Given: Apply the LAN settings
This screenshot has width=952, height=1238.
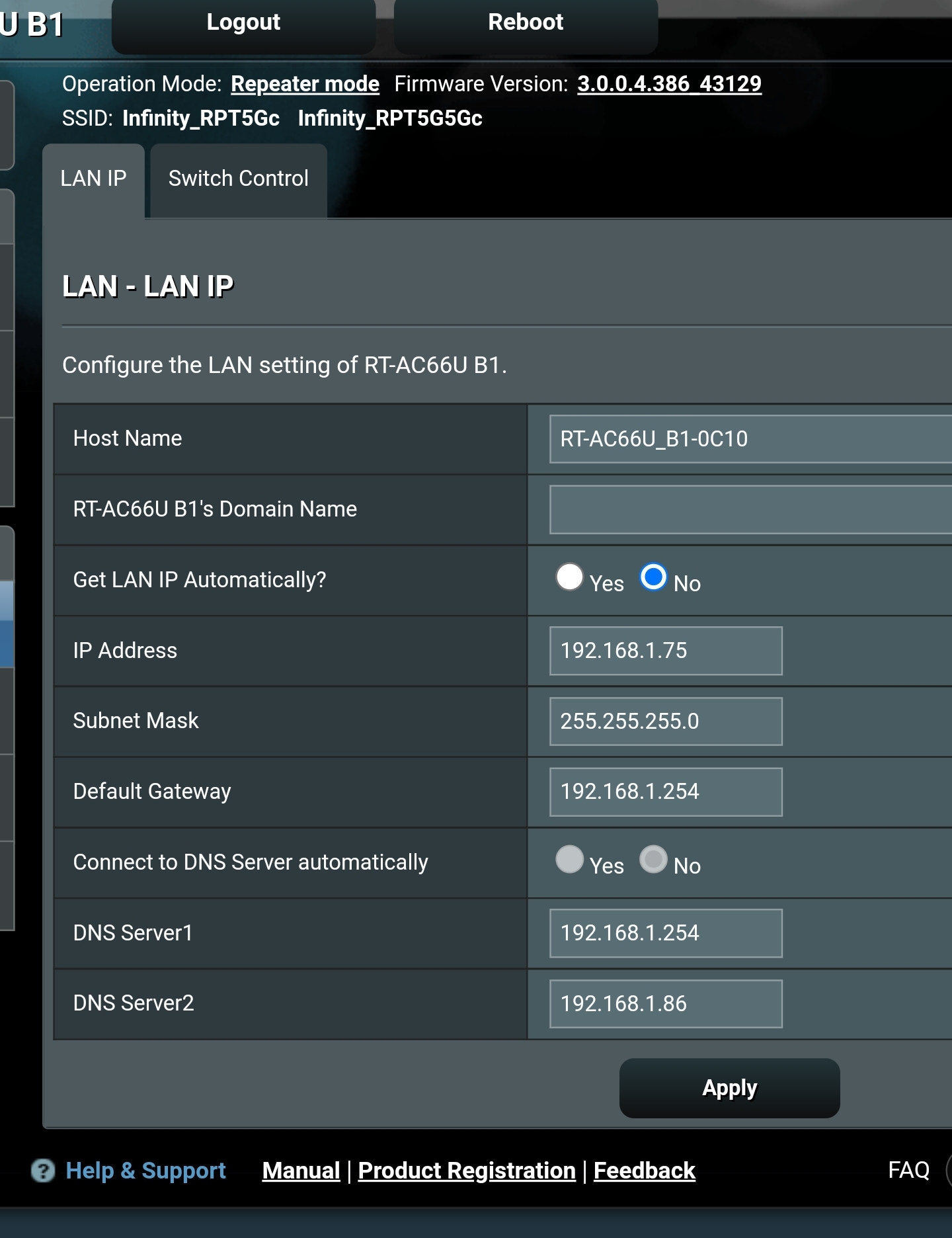Looking at the screenshot, I should [x=729, y=1088].
